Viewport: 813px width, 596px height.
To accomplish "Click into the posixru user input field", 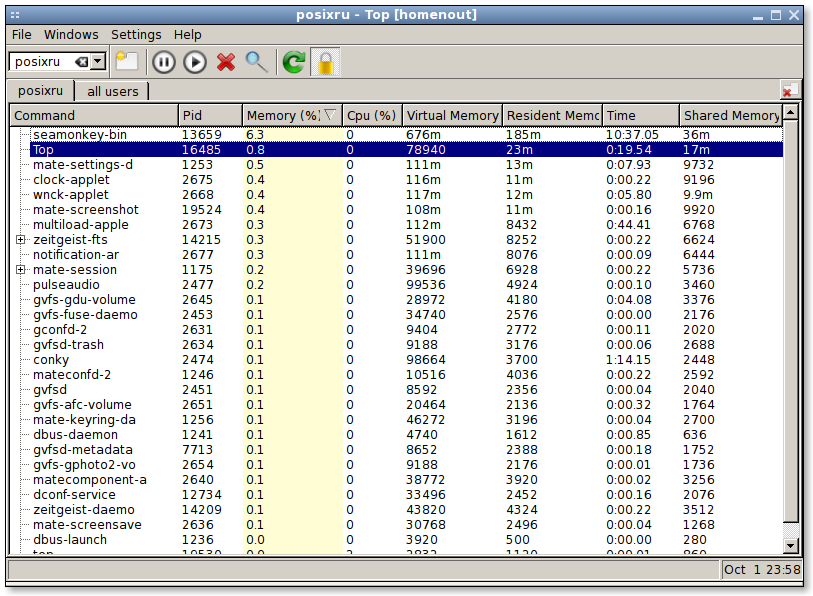I will click(41, 62).
